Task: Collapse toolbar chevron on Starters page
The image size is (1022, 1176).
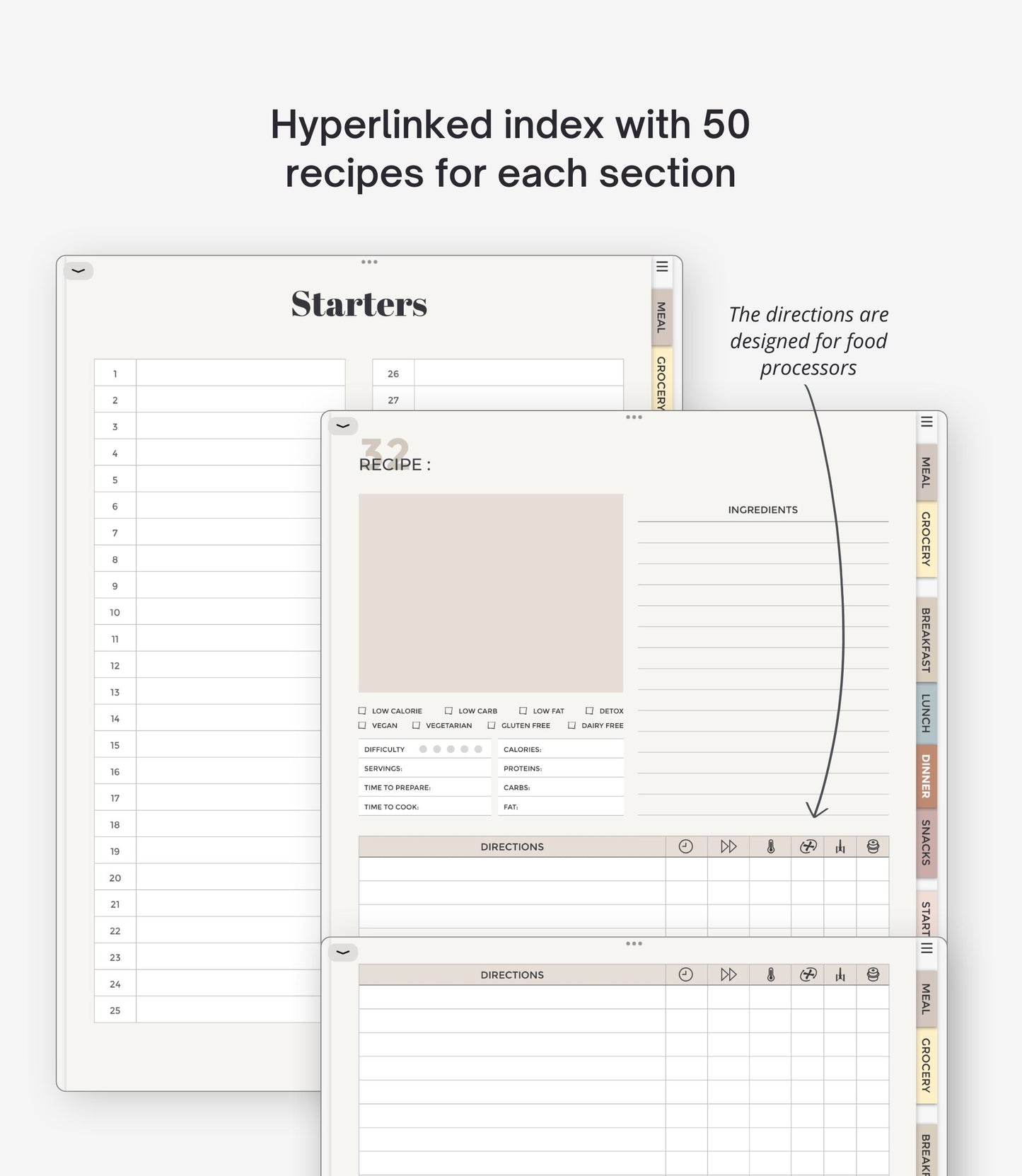Action: 79,271
